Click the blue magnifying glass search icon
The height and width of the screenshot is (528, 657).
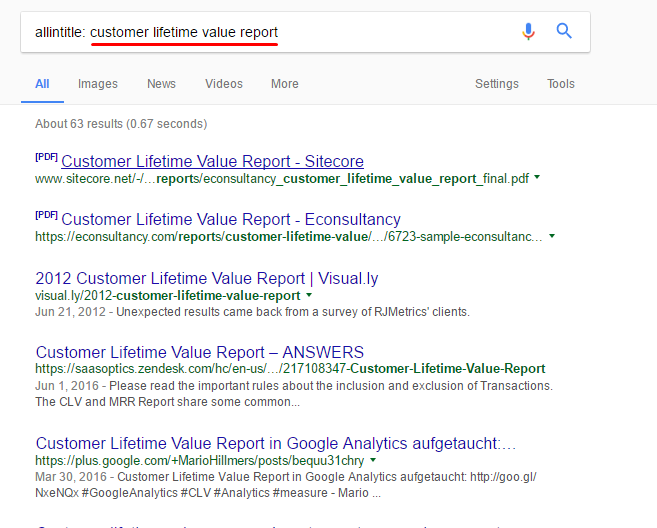[564, 31]
